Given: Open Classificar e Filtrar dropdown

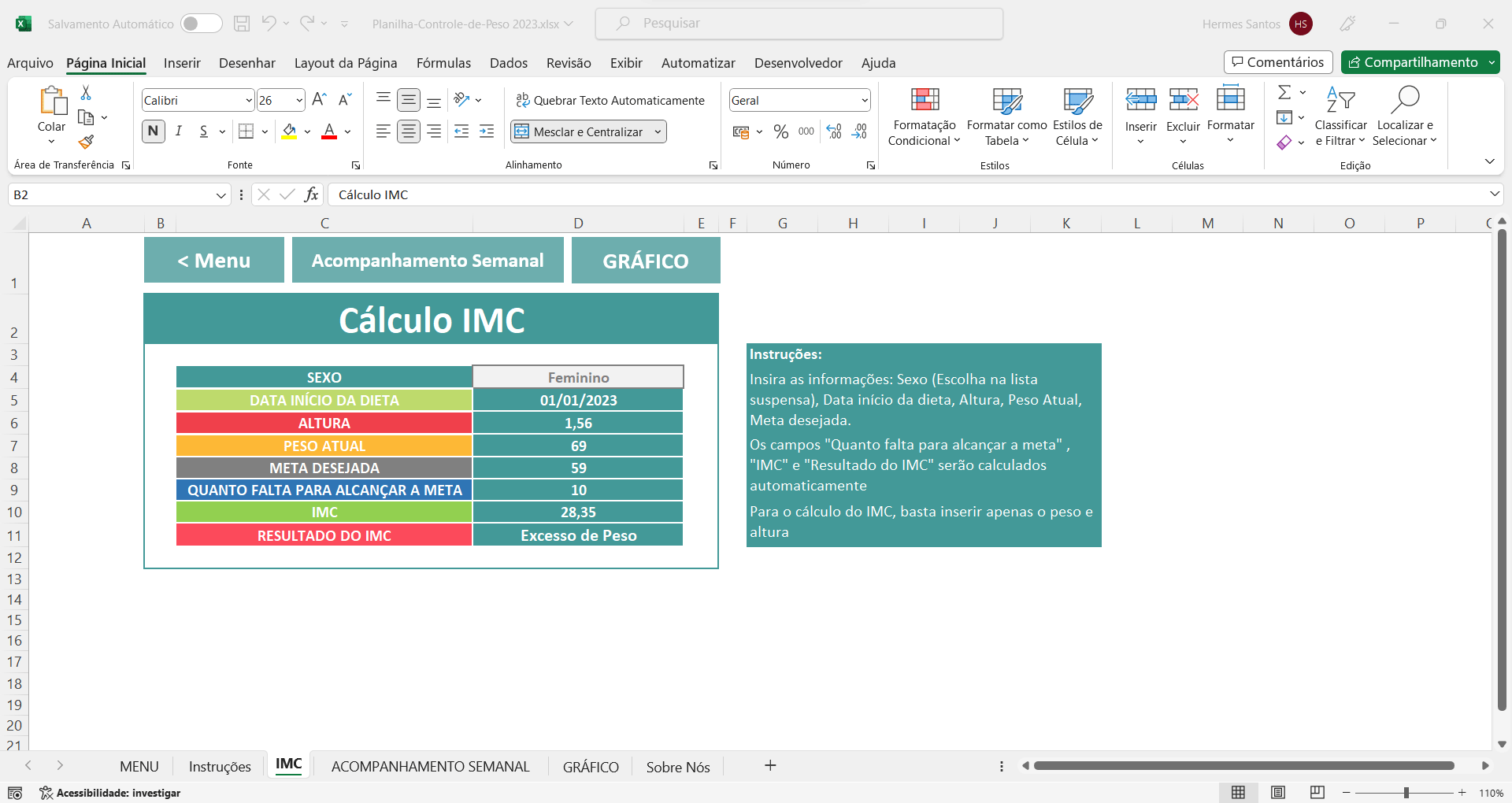Looking at the screenshot, I should (x=1340, y=117).
